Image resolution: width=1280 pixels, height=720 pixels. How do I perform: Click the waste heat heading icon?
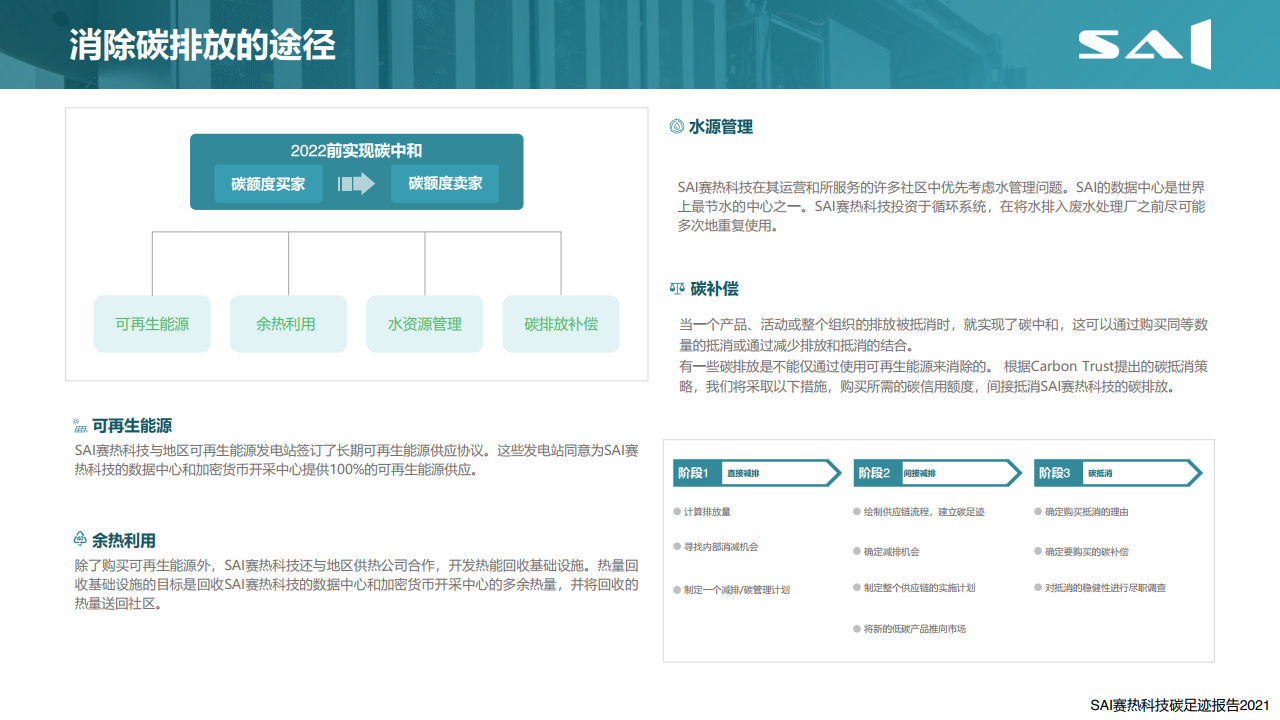point(80,541)
